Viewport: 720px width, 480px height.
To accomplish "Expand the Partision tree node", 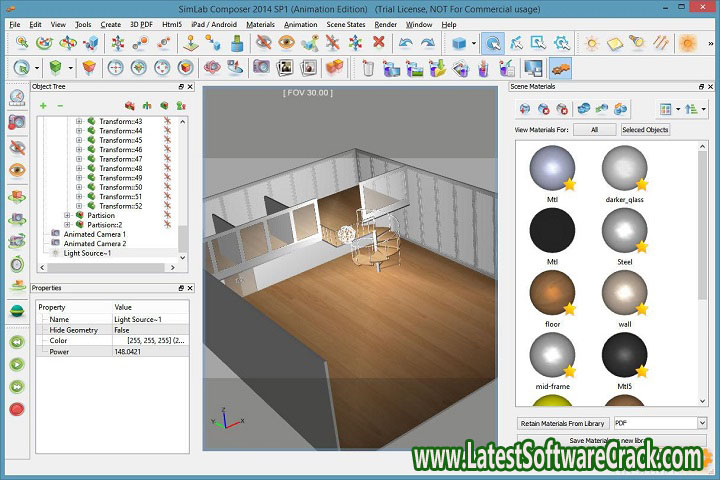I will (x=67, y=215).
